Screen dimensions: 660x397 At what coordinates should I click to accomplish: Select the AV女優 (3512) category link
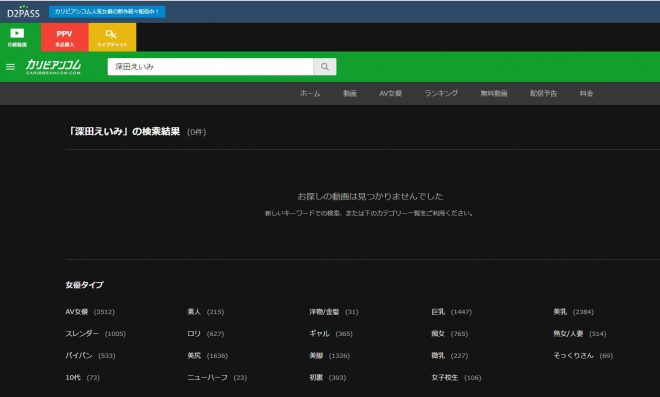click(90, 312)
